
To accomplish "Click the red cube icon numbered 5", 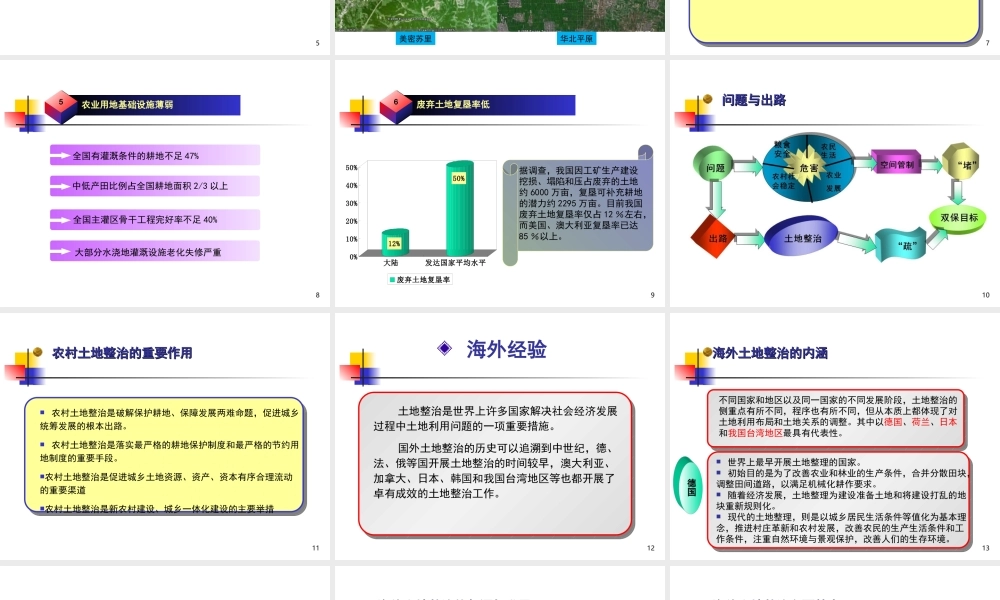I will pos(61,106).
